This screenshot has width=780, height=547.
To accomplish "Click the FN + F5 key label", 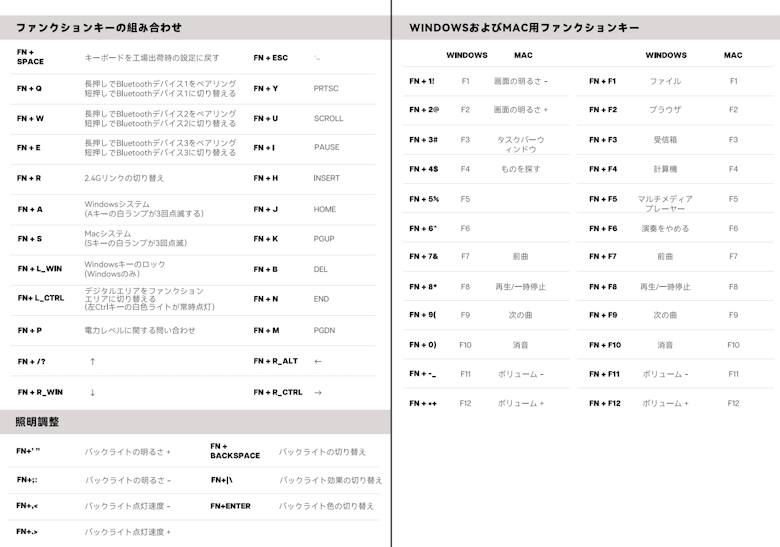I will pos(603,199).
